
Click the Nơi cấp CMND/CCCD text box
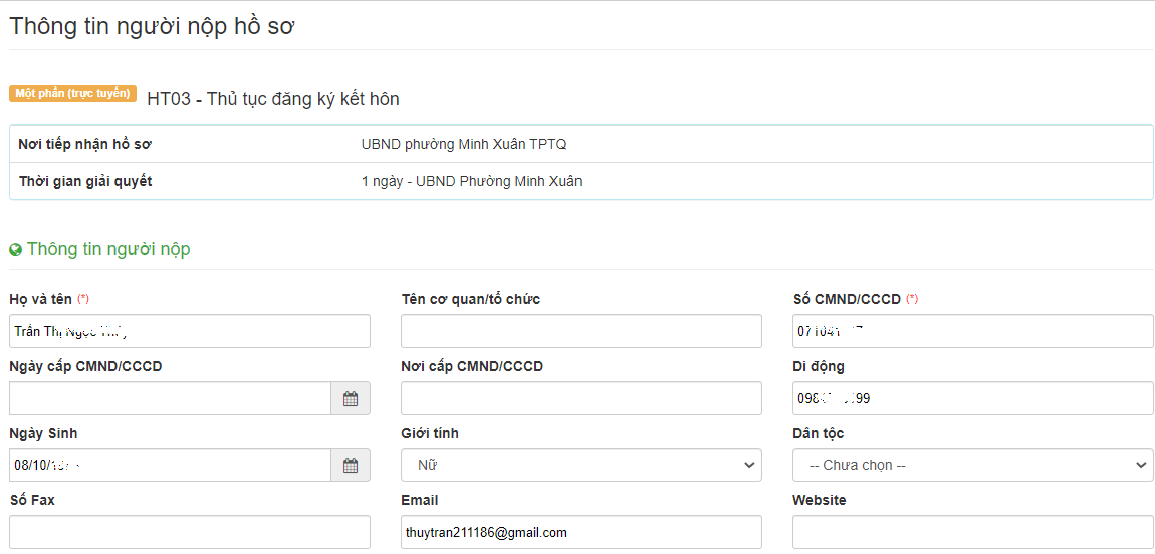click(581, 398)
